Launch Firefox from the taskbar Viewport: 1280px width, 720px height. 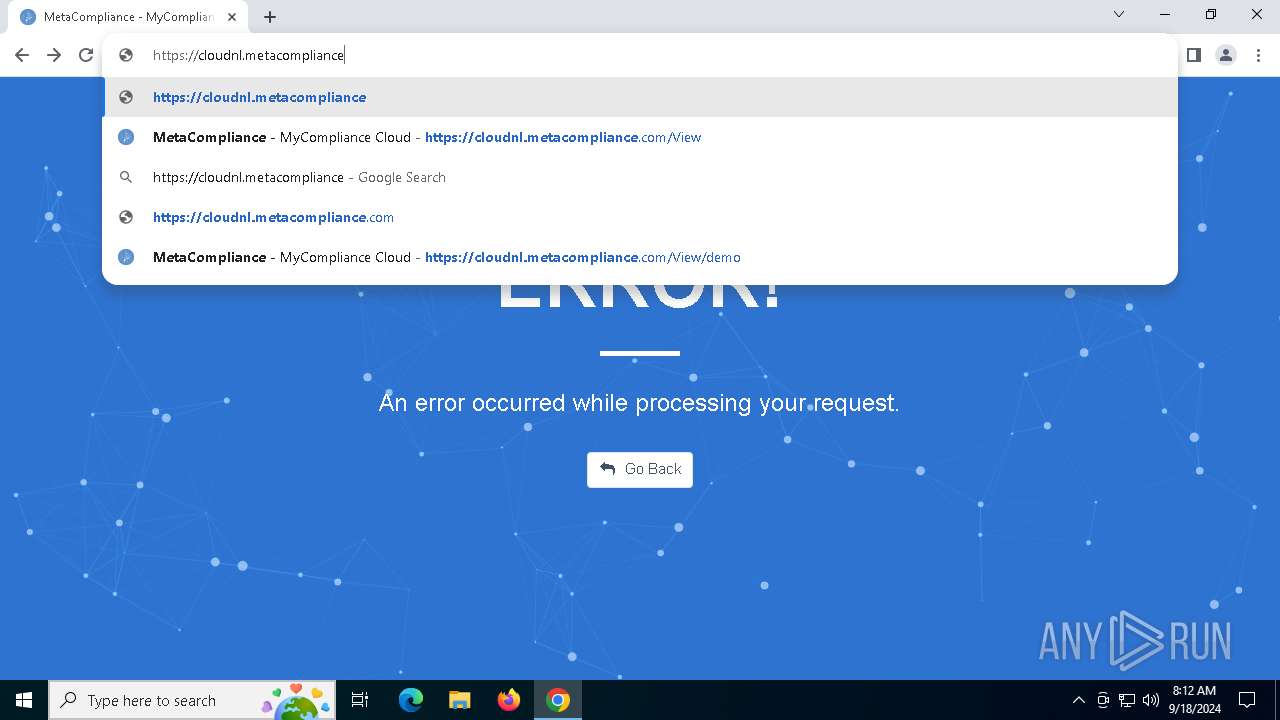pyautogui.click(x=509, y=700)
